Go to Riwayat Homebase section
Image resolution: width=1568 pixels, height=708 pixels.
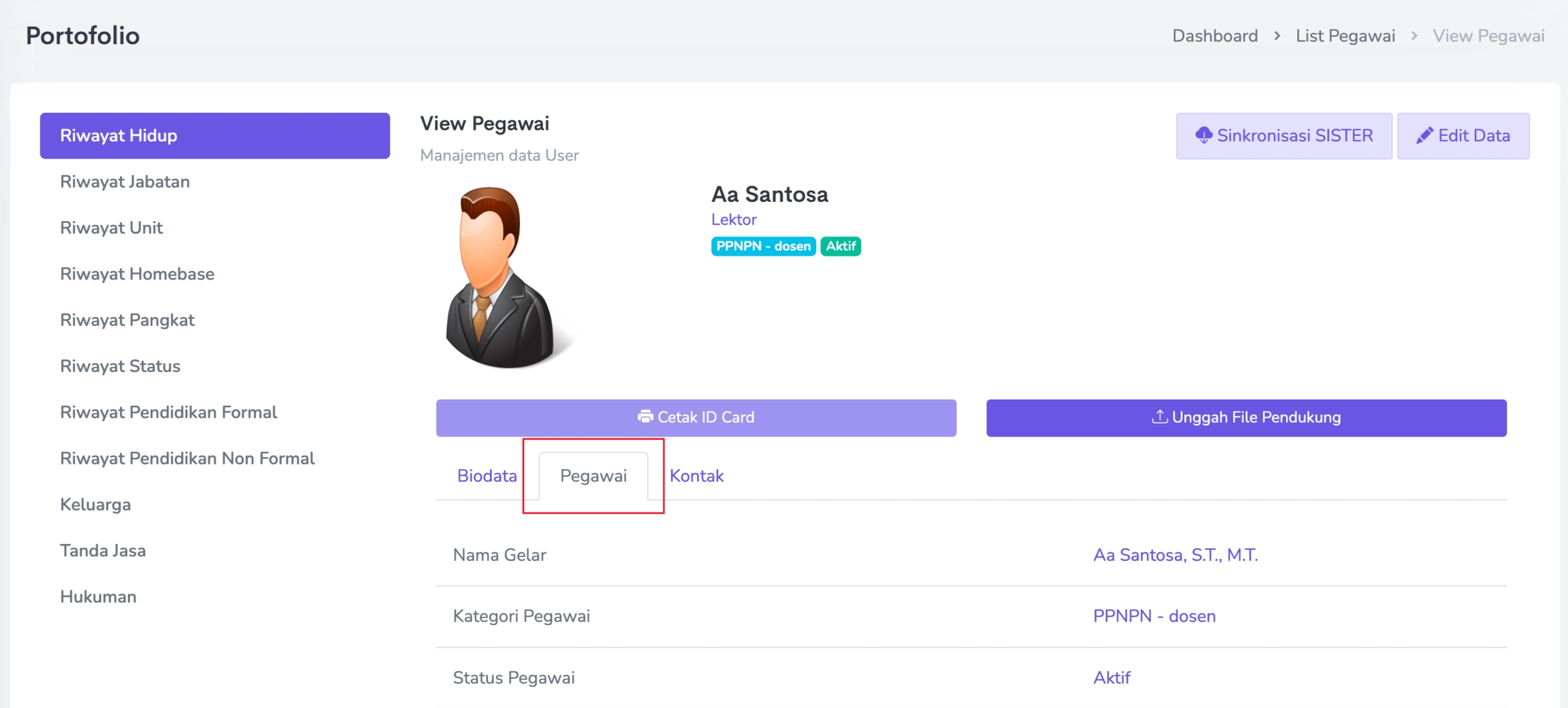[x=137, y=274]
